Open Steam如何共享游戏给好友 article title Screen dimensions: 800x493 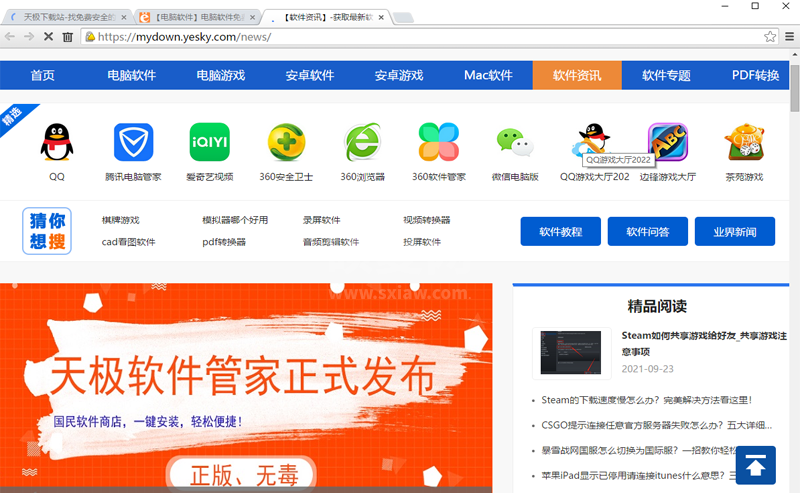coord(704,343)
